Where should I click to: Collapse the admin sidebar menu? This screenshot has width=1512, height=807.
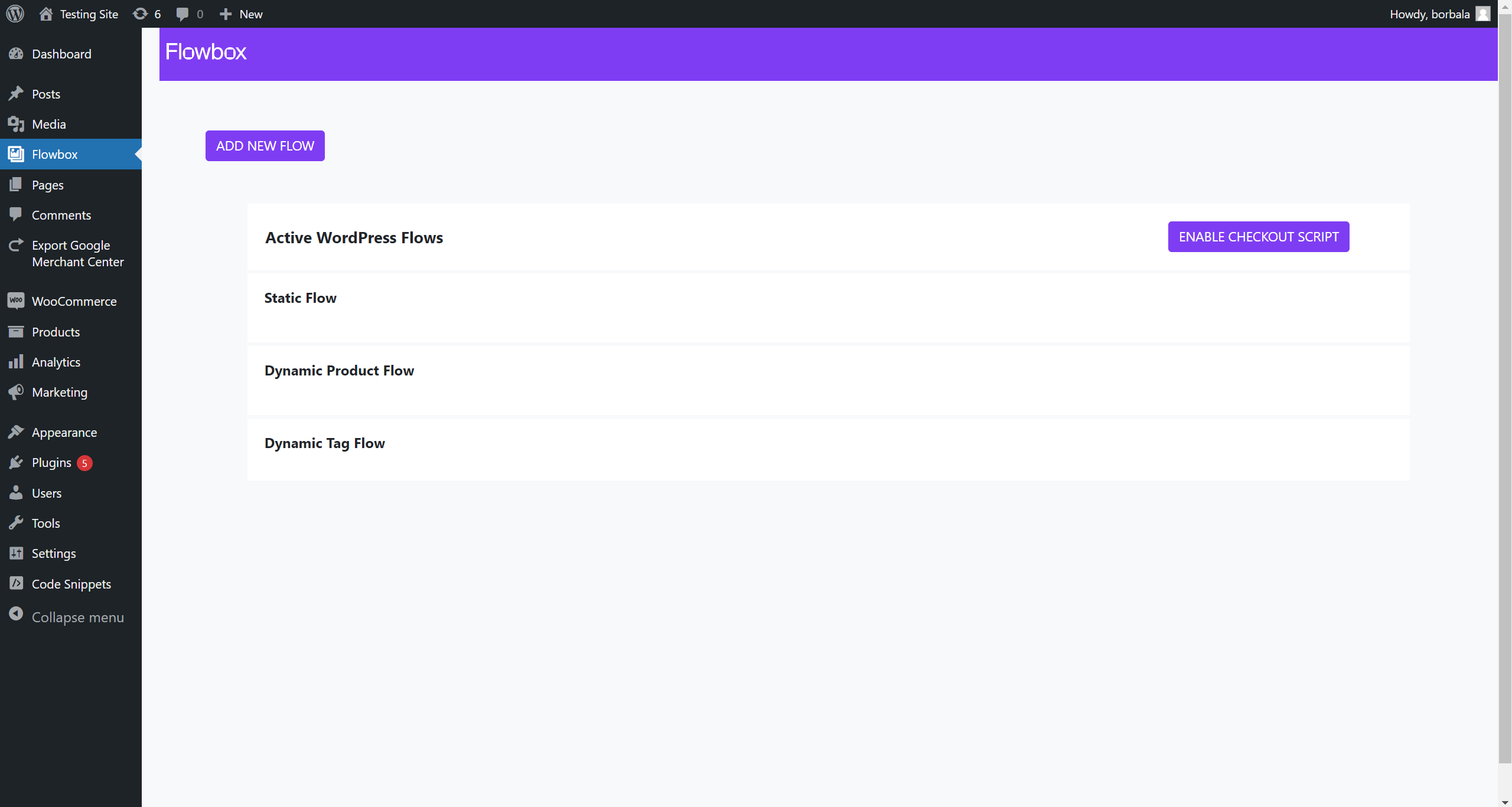pos(77,617)
